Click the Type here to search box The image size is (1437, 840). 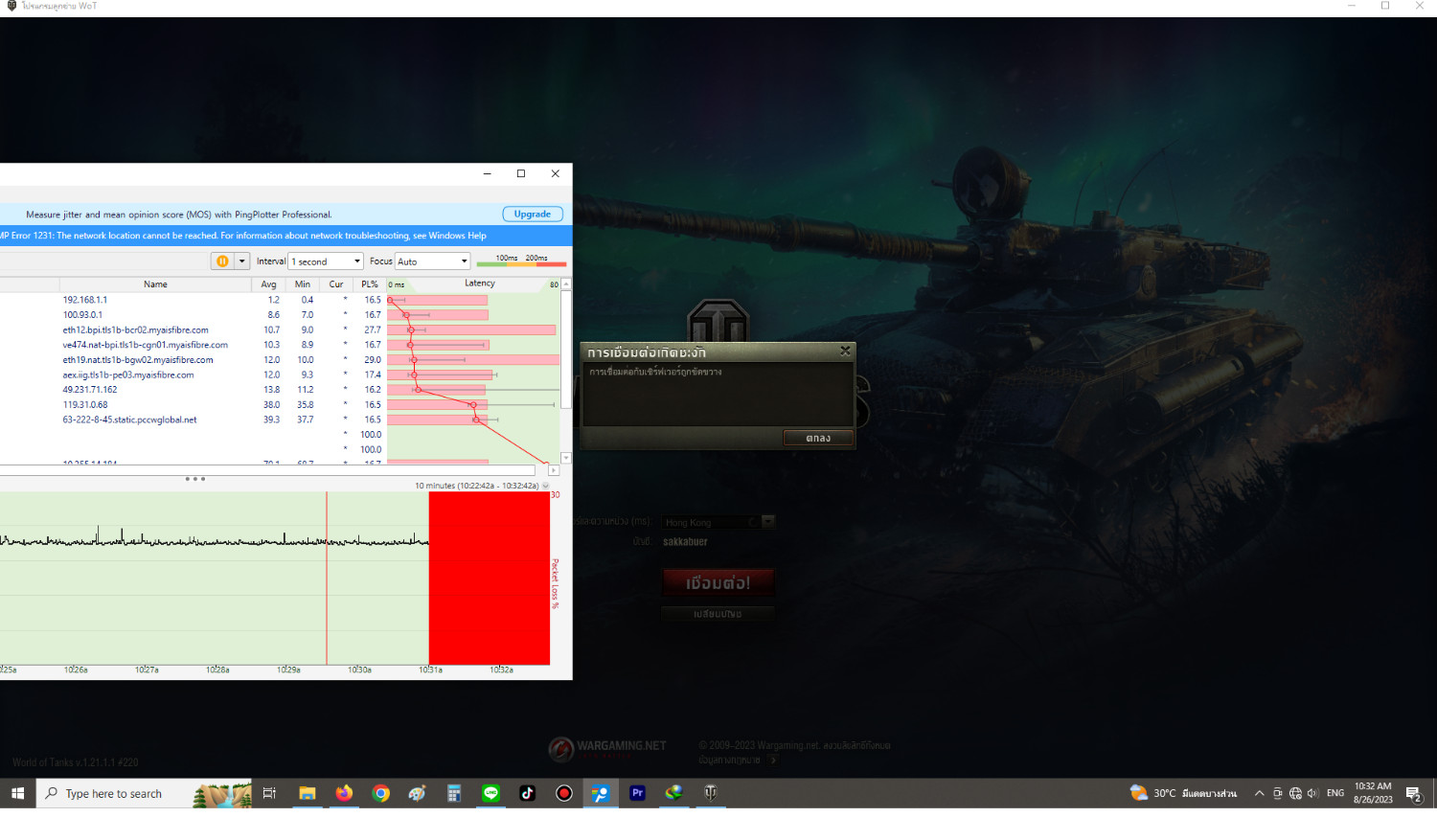coord(144,793)
